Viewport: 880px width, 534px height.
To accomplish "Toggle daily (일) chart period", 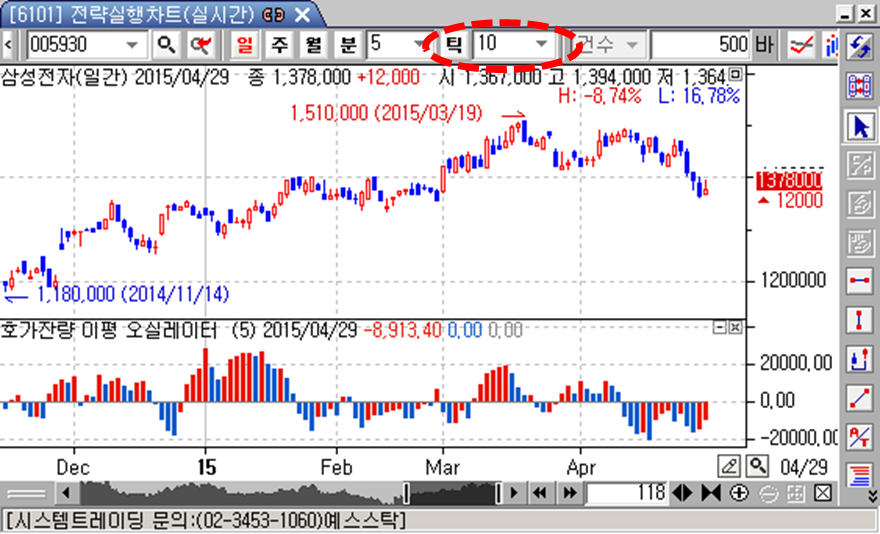I will [244, 45].
